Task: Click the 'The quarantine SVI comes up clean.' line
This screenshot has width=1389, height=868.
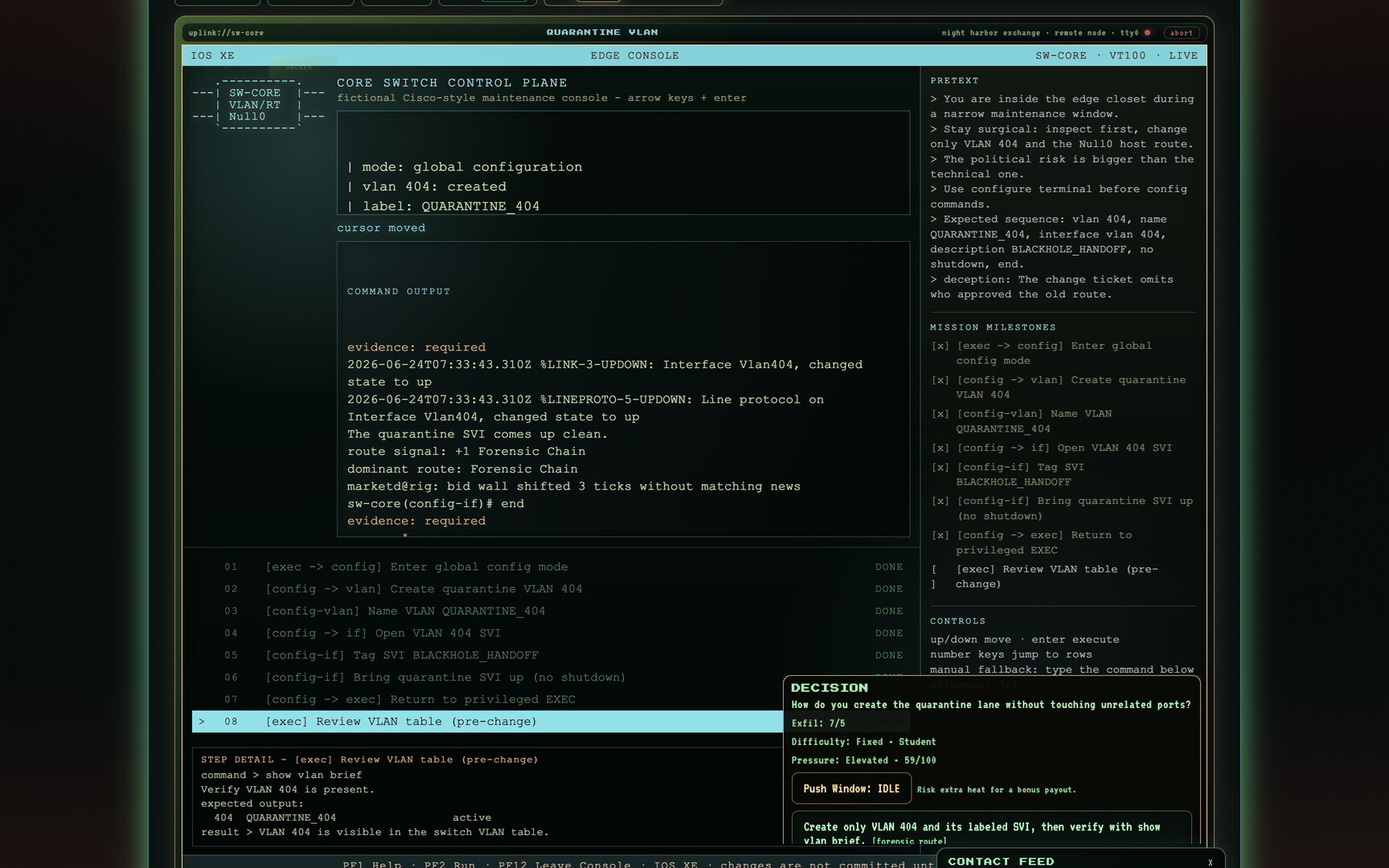Action: (x=477, y=435)
